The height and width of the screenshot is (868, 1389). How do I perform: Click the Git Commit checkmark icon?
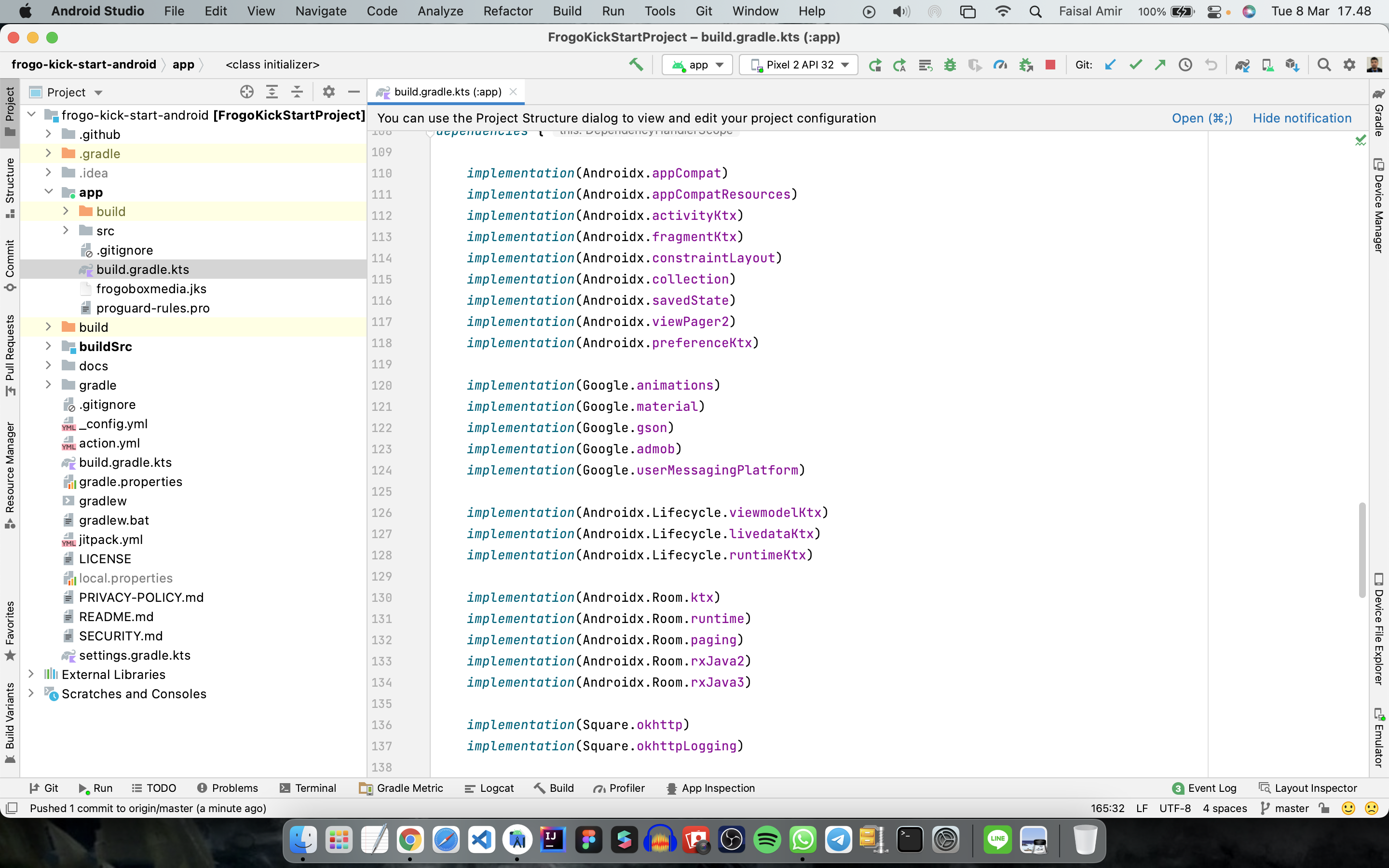click(1135, 65)
